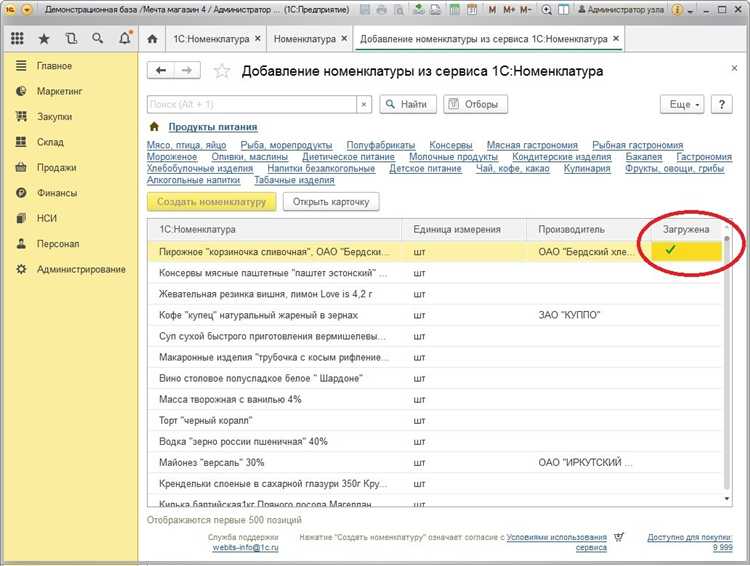Click the shopping cart icon at bottom
Viewport: 750px width, 566px height.
619,537
